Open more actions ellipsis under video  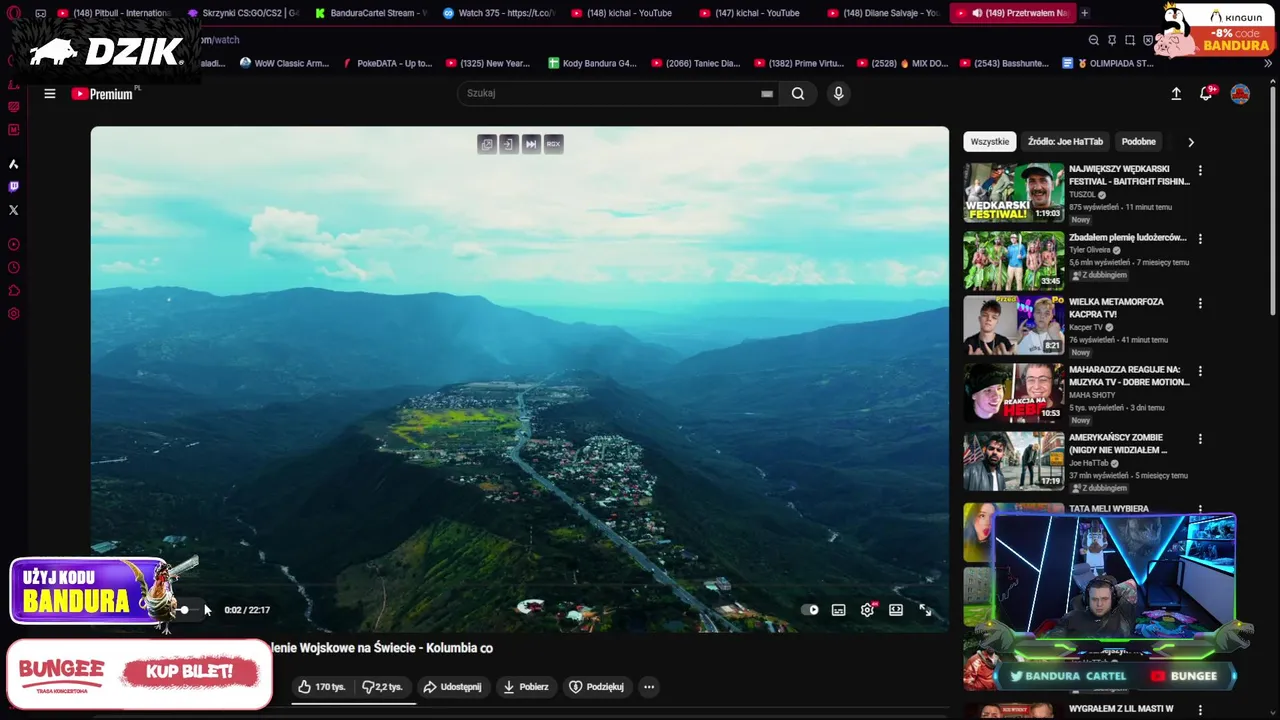pyautogui.click(x=649, y=687)
